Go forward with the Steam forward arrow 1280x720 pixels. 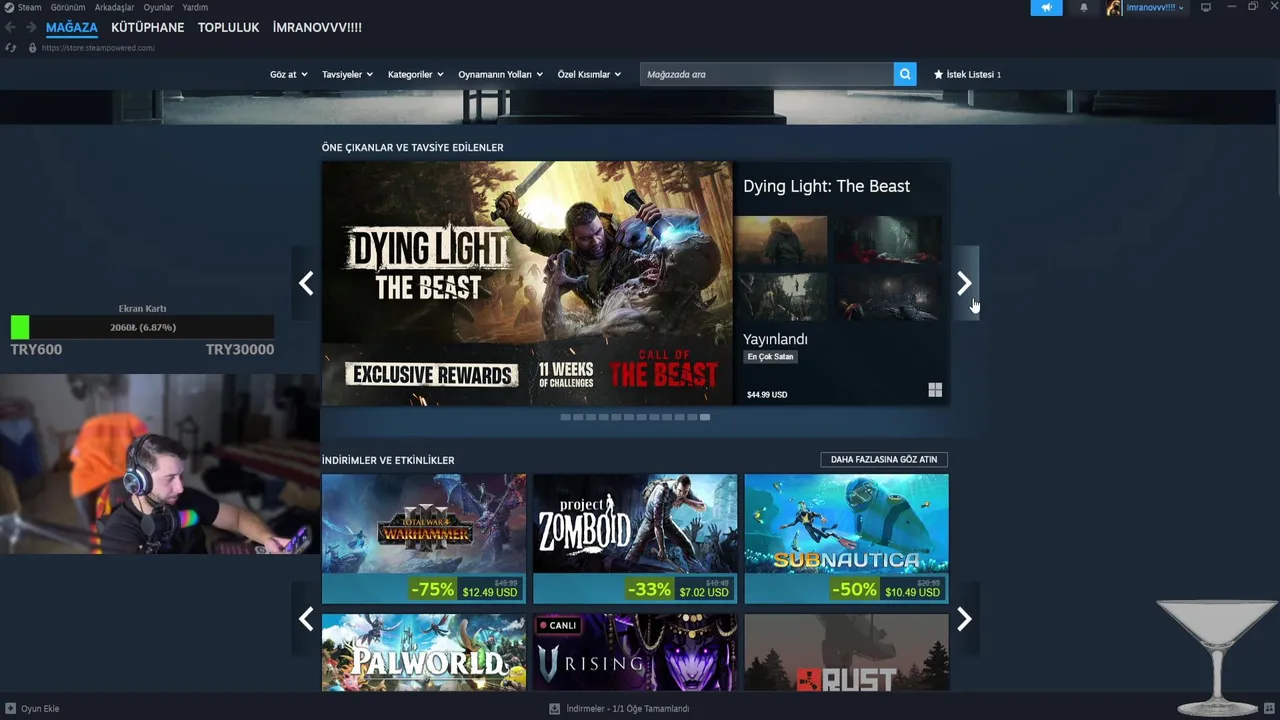pyautogui.click(x=31, y=28)
